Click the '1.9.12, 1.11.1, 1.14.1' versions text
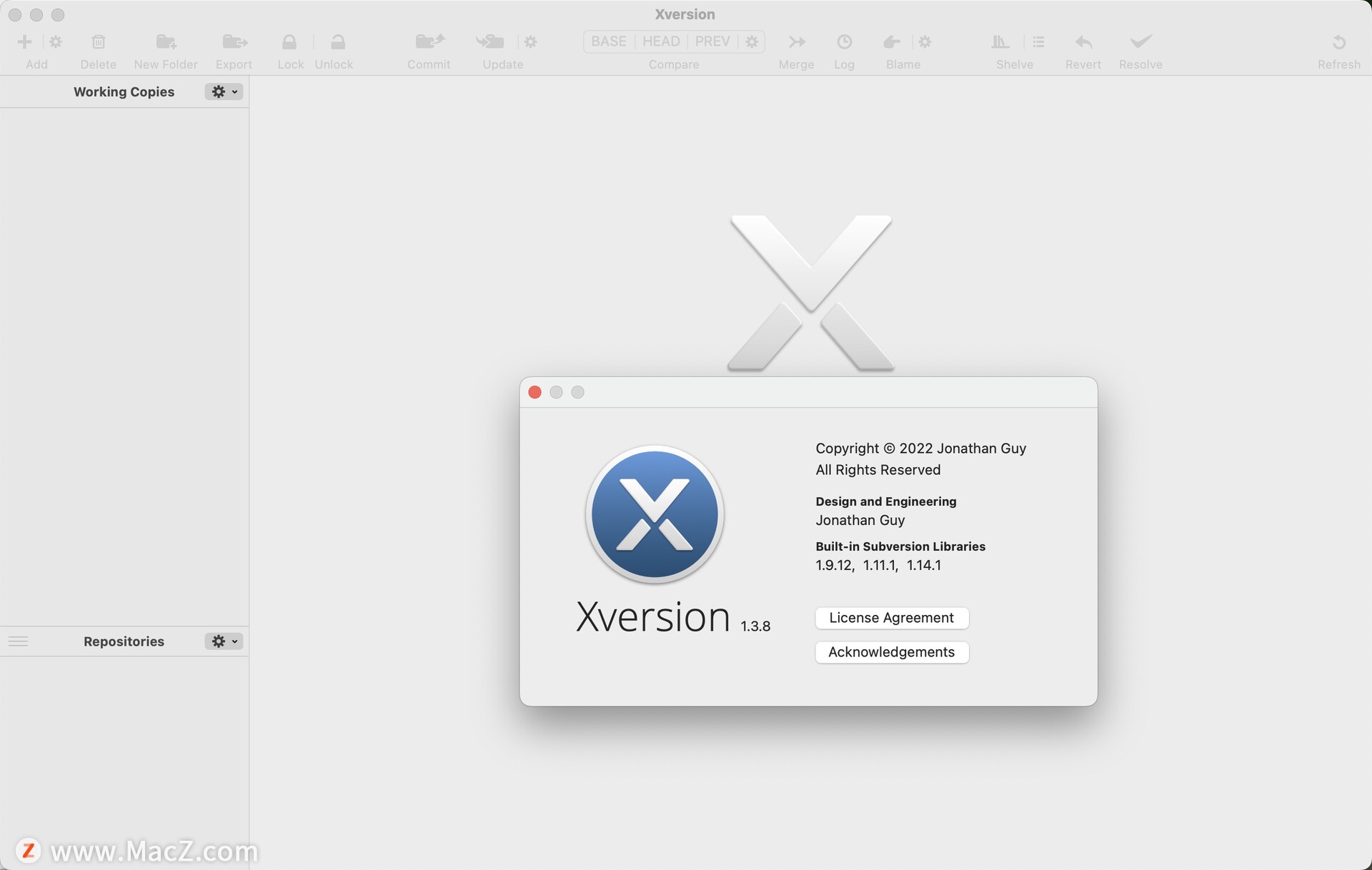Viewport: 1372px width, 870px height. [878, 565]
